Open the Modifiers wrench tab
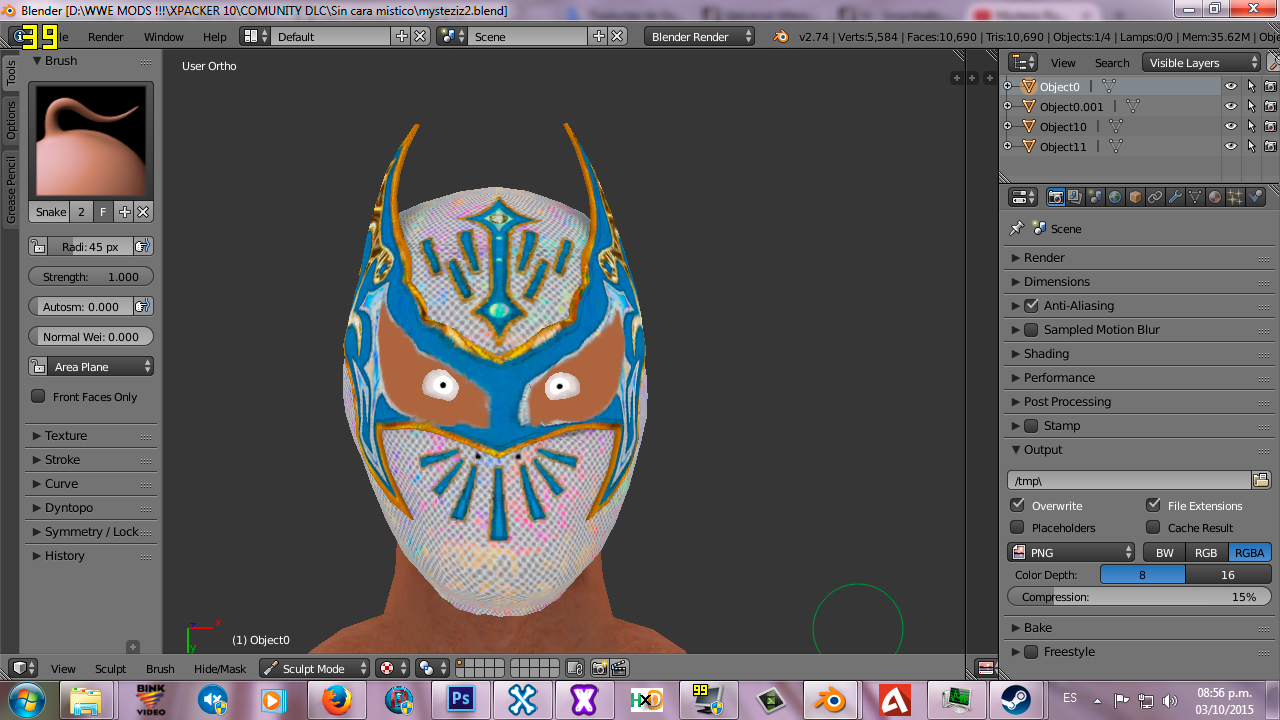This screenshot has height=720, width=1280. pos(1175,197)
